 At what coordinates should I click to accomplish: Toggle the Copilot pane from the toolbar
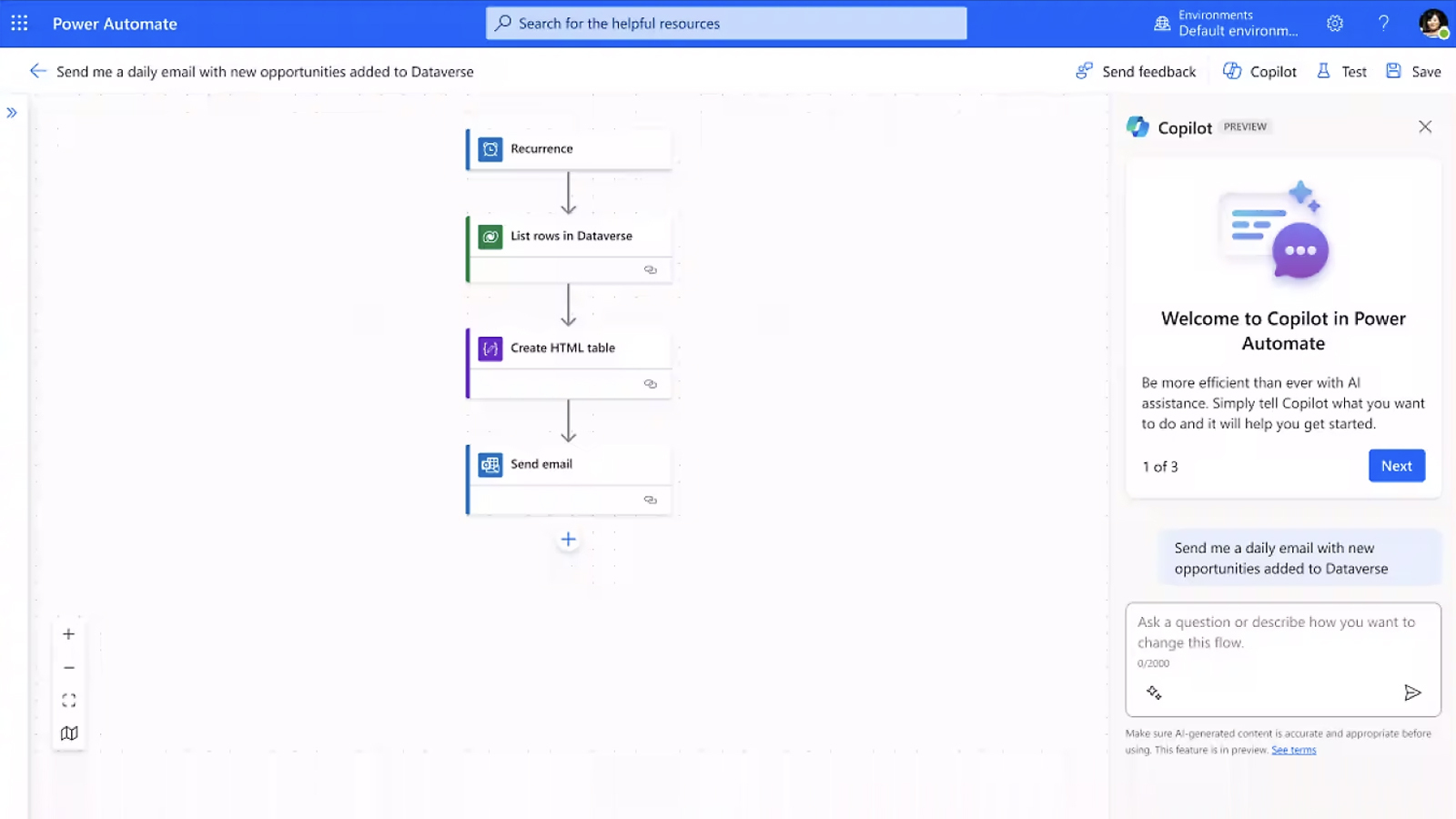1259,72
